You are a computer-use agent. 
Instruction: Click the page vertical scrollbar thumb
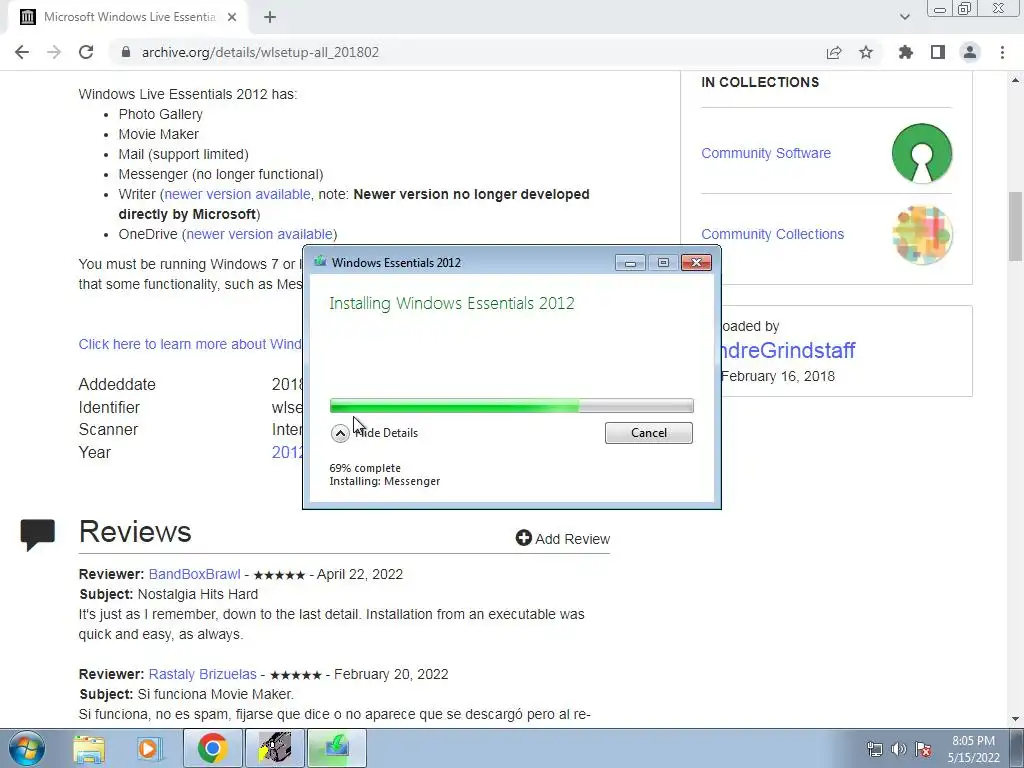1016,226
